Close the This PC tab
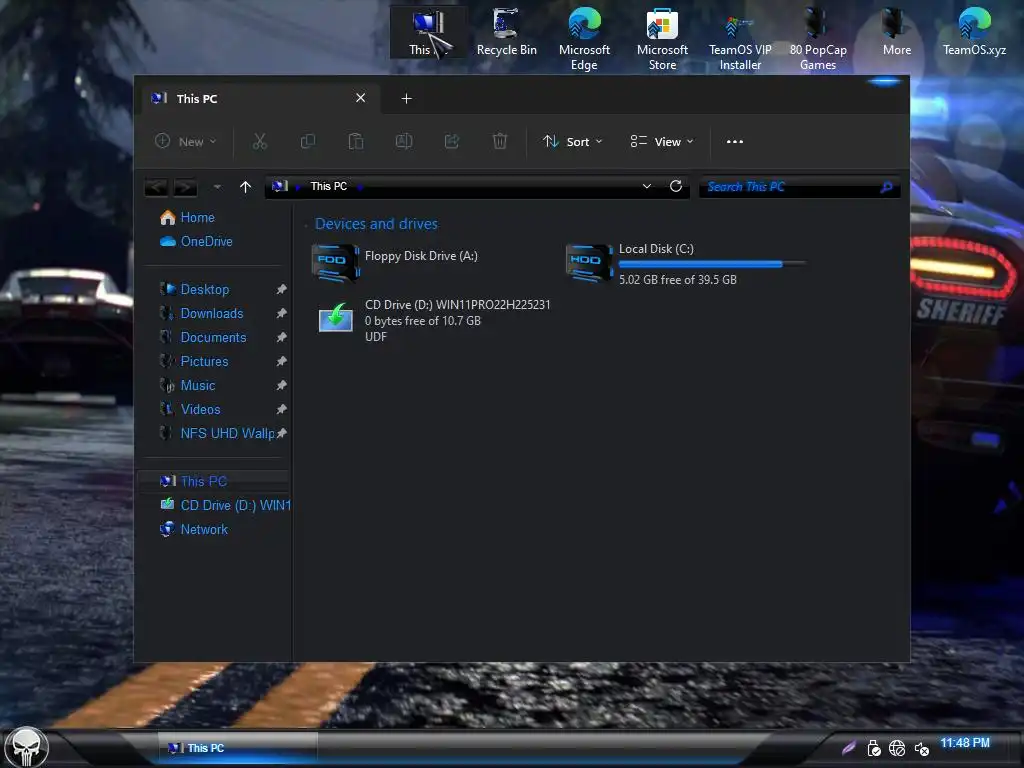The width and height of the screenshot is (1024, 768). (360, 98)
